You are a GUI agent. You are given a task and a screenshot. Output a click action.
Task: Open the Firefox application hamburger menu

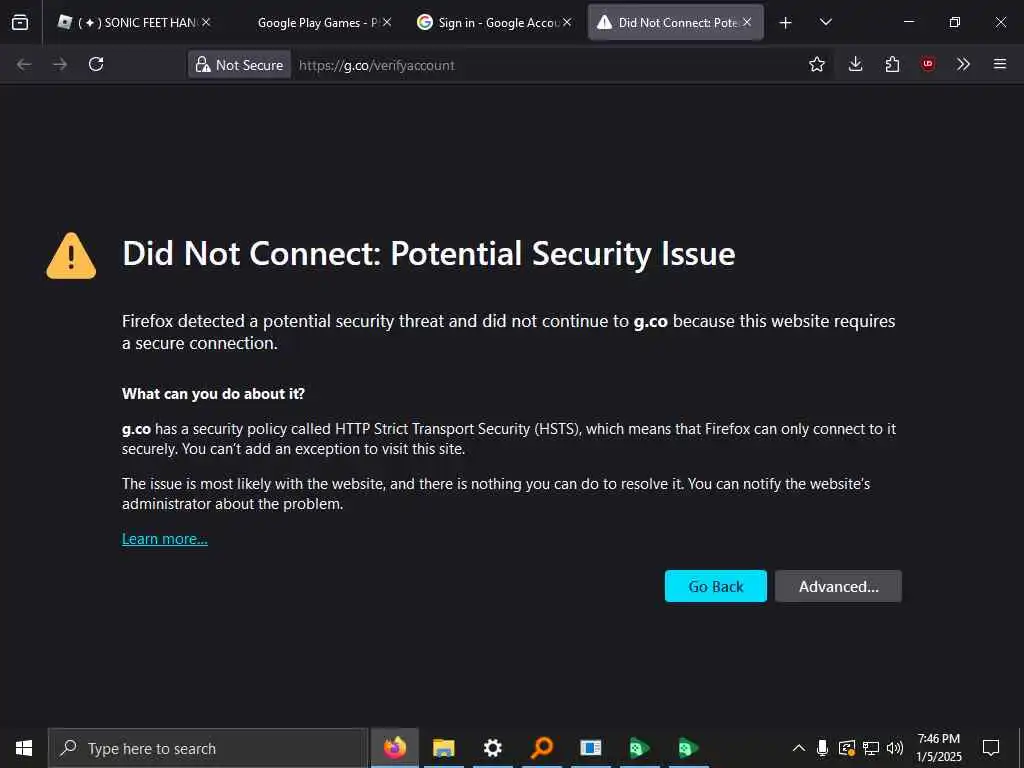(x=999, y=64)
